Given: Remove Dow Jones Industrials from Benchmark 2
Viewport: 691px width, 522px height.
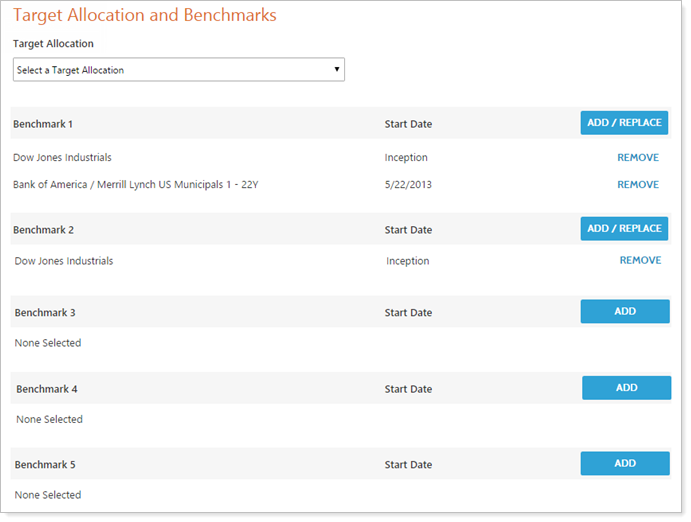Looking at the screenshot, I should pyautogui.click(x=640, y=261).
